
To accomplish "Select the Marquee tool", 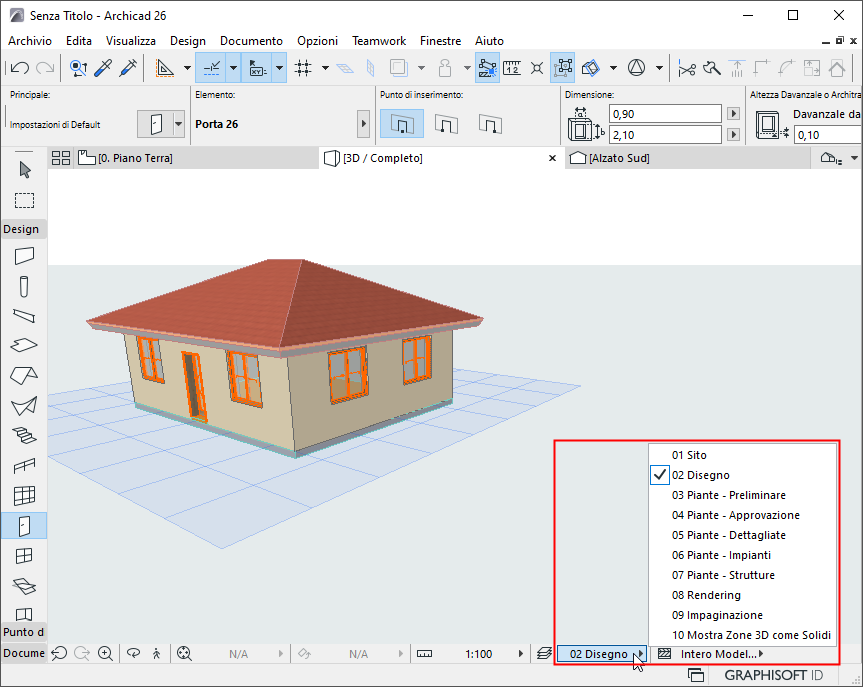I will (25, 200).
